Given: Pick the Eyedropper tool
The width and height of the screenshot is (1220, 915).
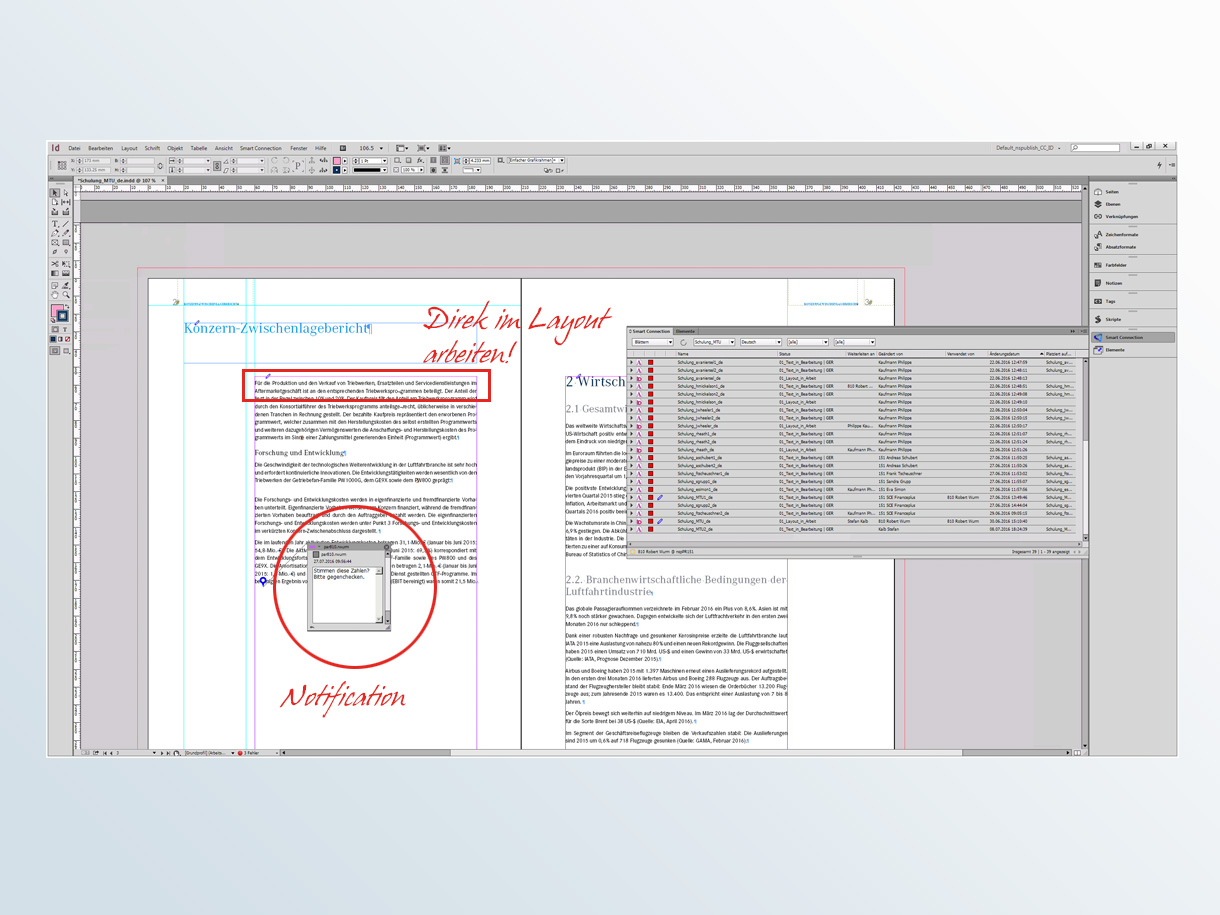Looking at the screenshot, I should [66, 285].
